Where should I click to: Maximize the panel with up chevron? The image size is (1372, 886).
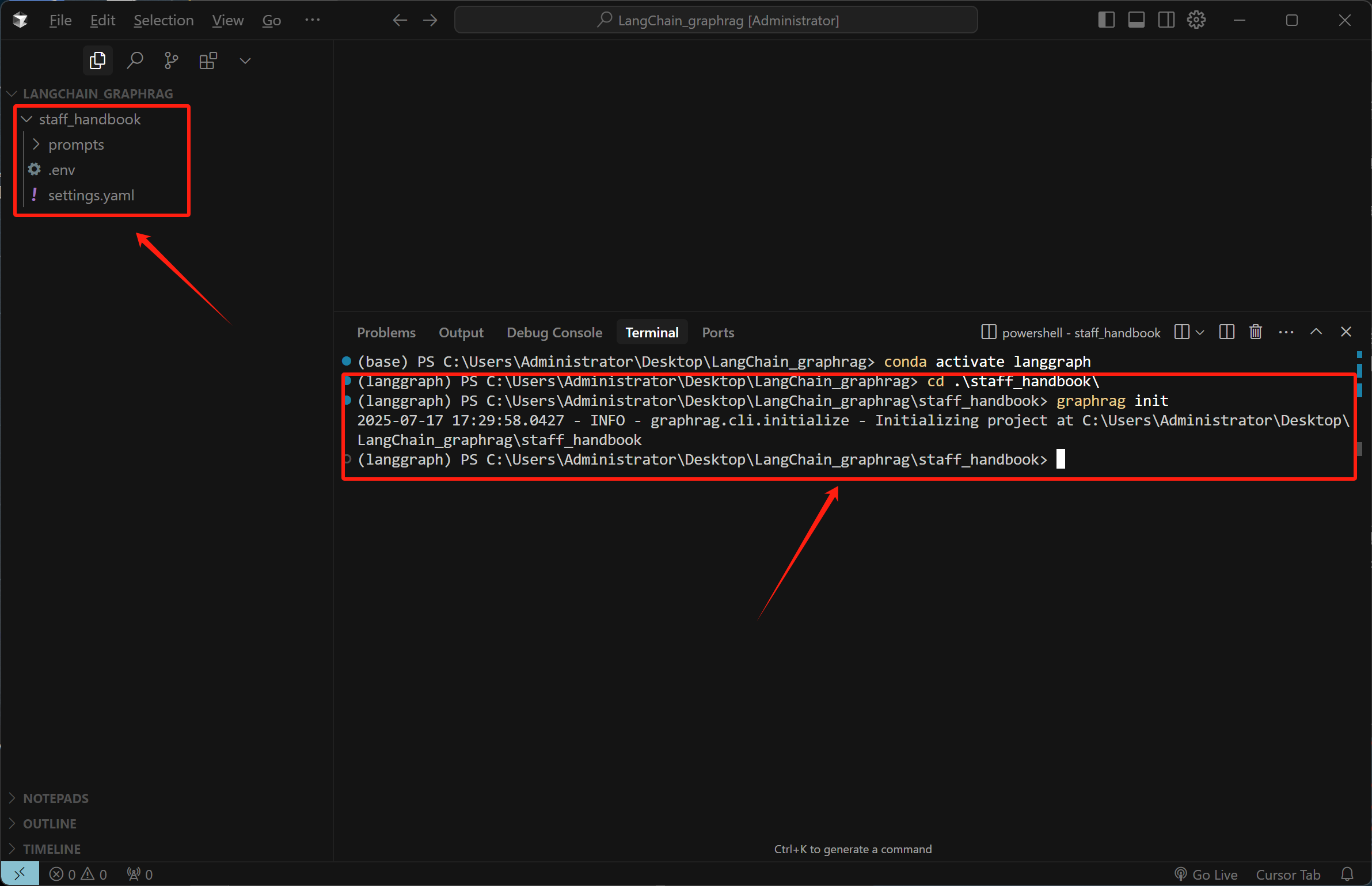pos(1316,332)
